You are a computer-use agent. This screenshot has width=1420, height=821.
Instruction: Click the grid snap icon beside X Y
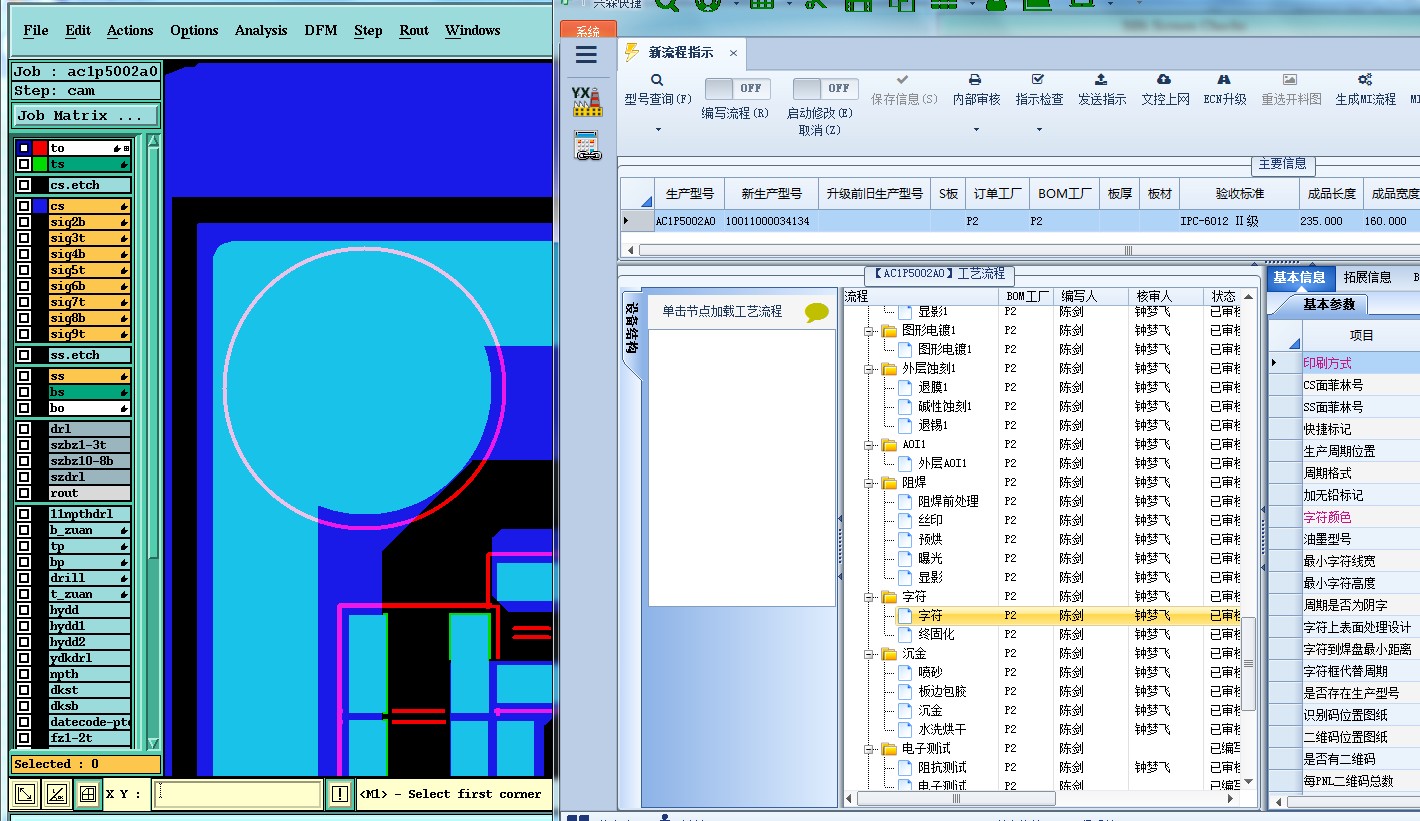coord(88,794)
